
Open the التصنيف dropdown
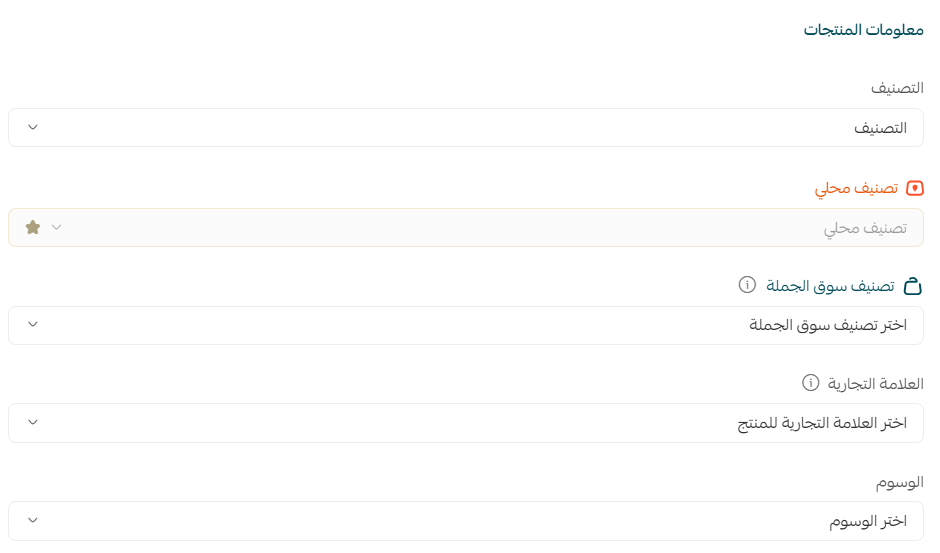coord(466,128)
